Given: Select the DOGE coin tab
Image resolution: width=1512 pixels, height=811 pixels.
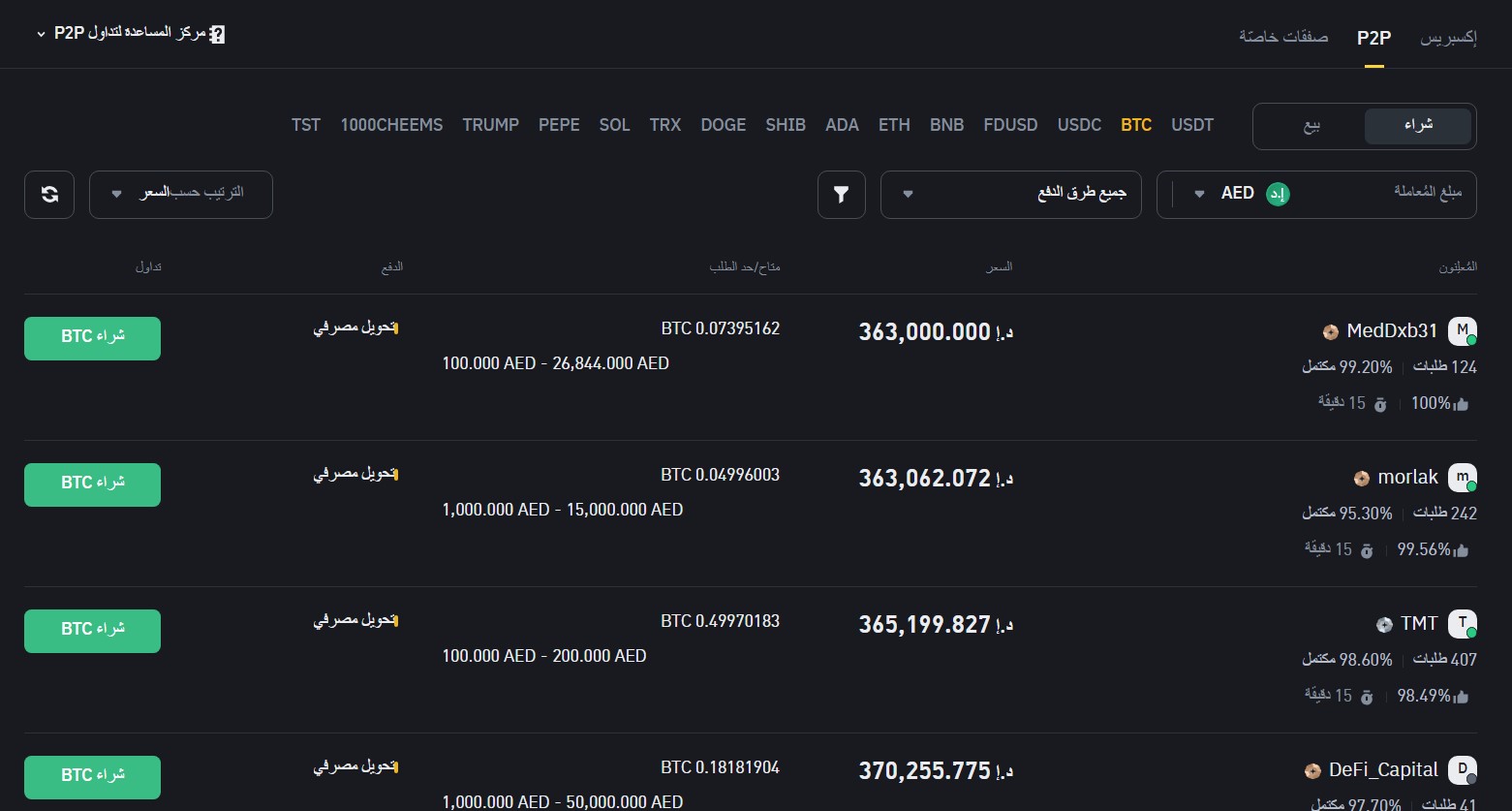Looking at the screenshot, I should point(724,125).
